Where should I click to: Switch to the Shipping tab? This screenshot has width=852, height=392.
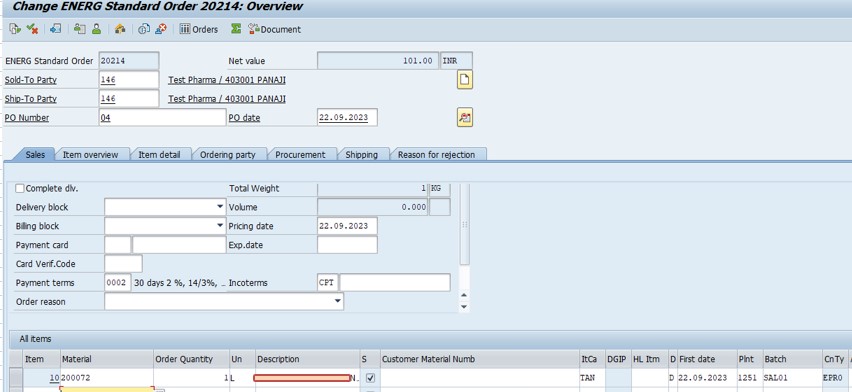361,154
